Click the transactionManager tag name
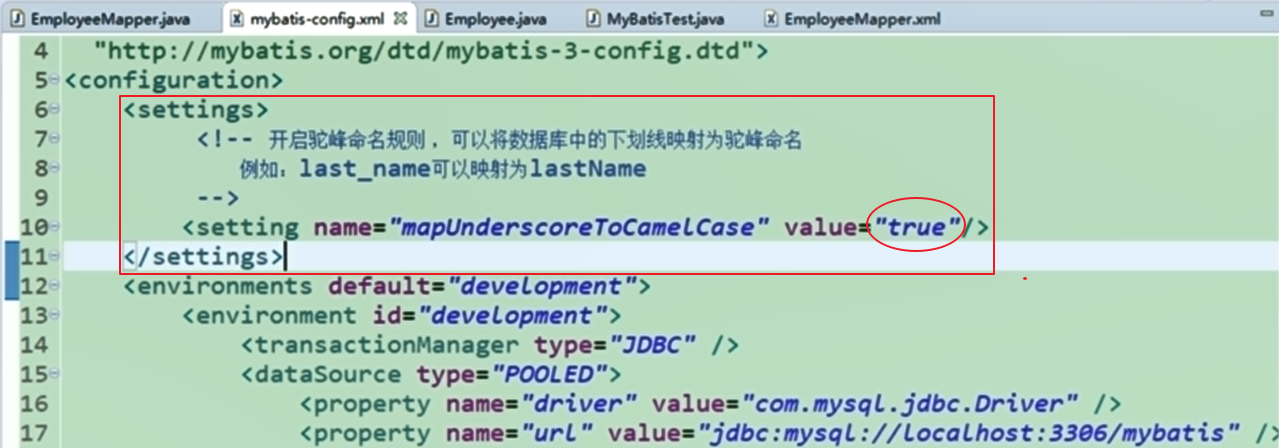This screenshot has height=448, width=1279. point(387,345)
